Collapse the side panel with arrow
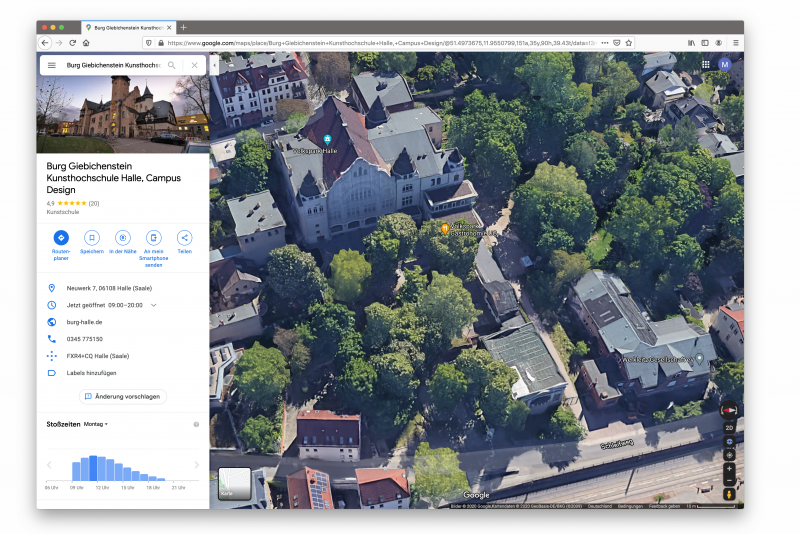This screenshot has width=800, height=534. [214, 65]
